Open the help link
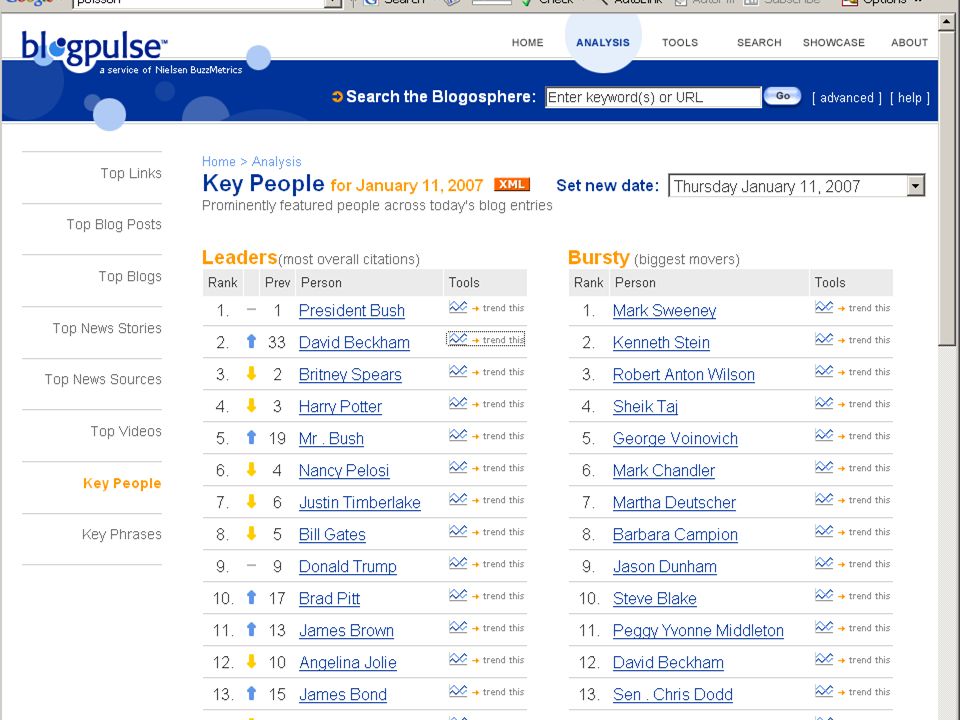The height and width of the screenshot is (720, 960). coord(910,98)
